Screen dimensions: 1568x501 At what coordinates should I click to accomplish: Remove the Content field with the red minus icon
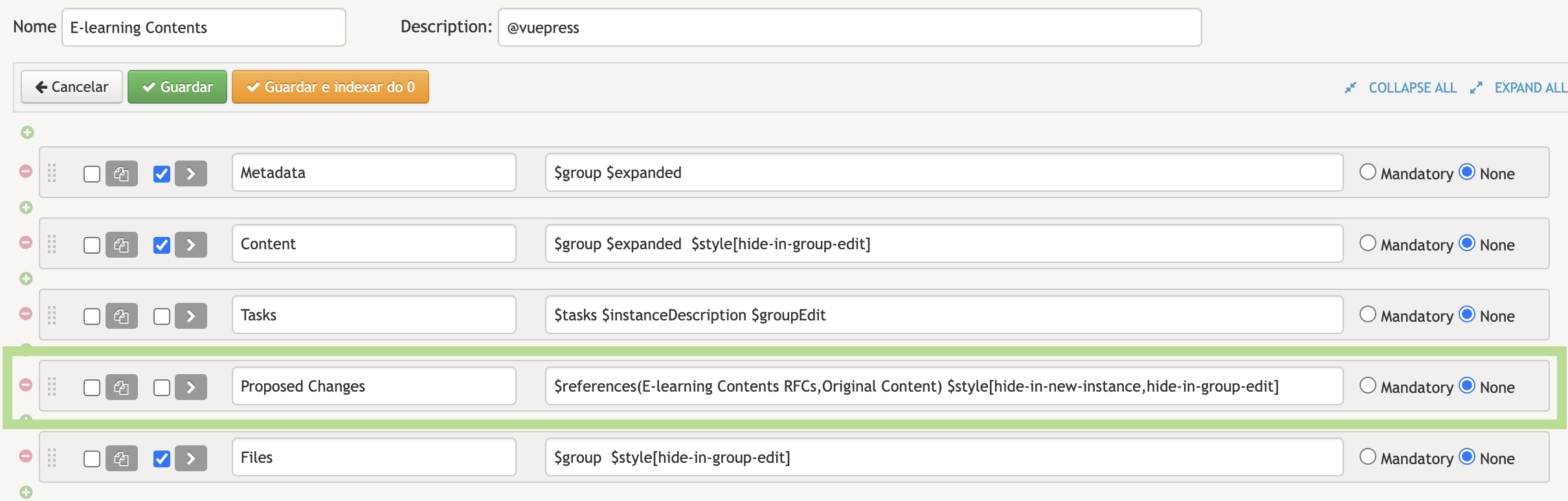tap(26, 242)
